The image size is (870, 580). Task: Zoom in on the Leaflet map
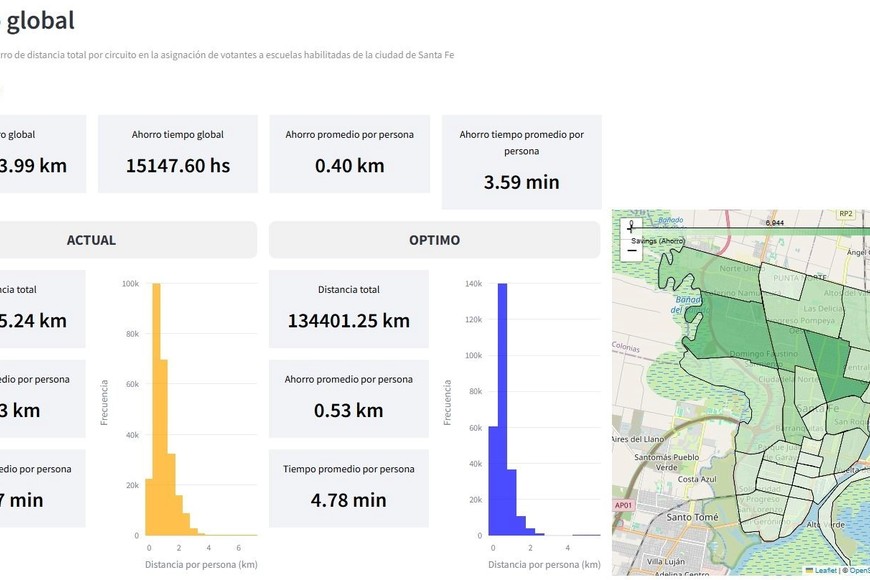(x=631, y=227)
